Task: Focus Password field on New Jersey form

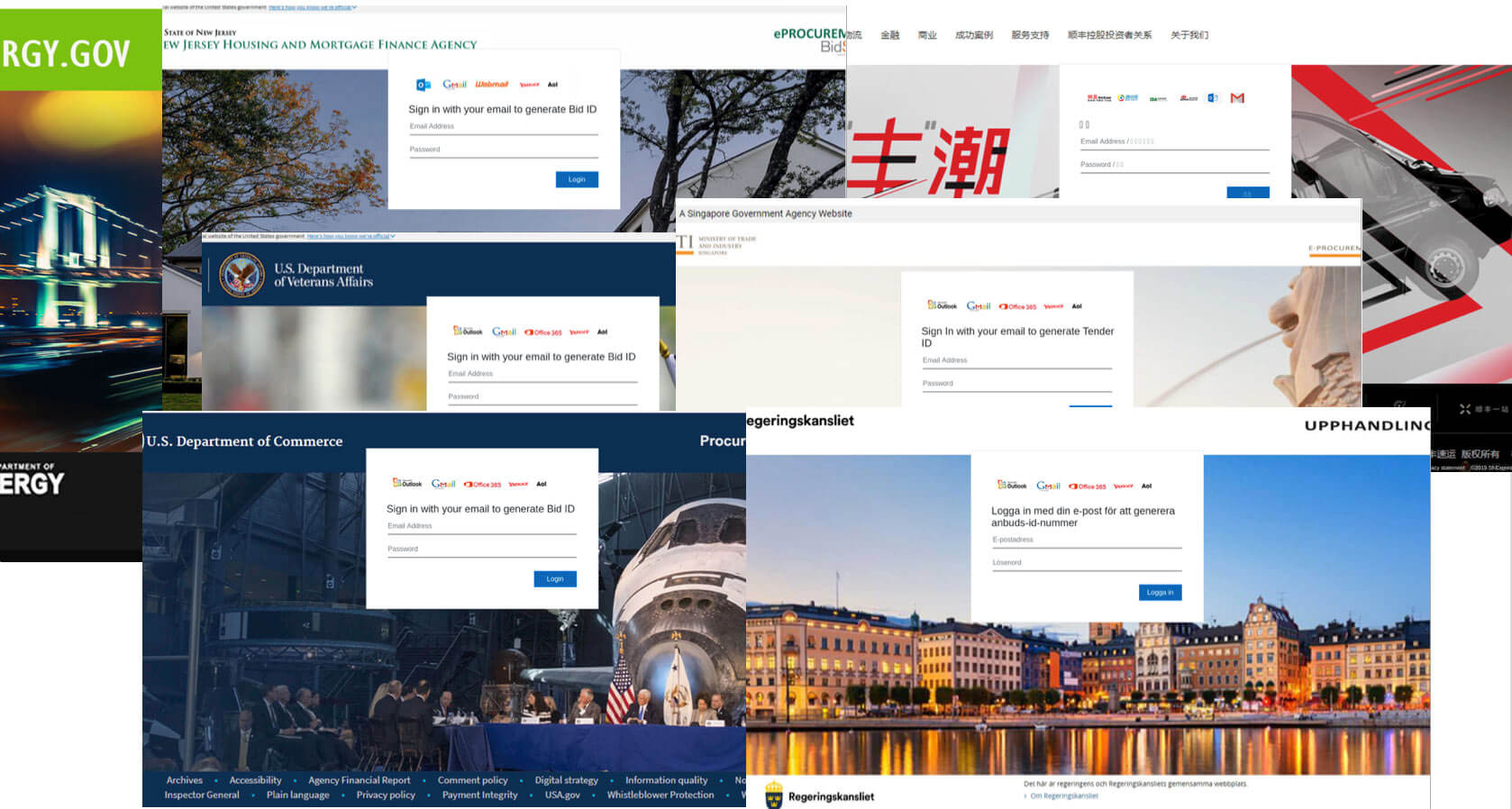Action: click(x=504, y=150)
